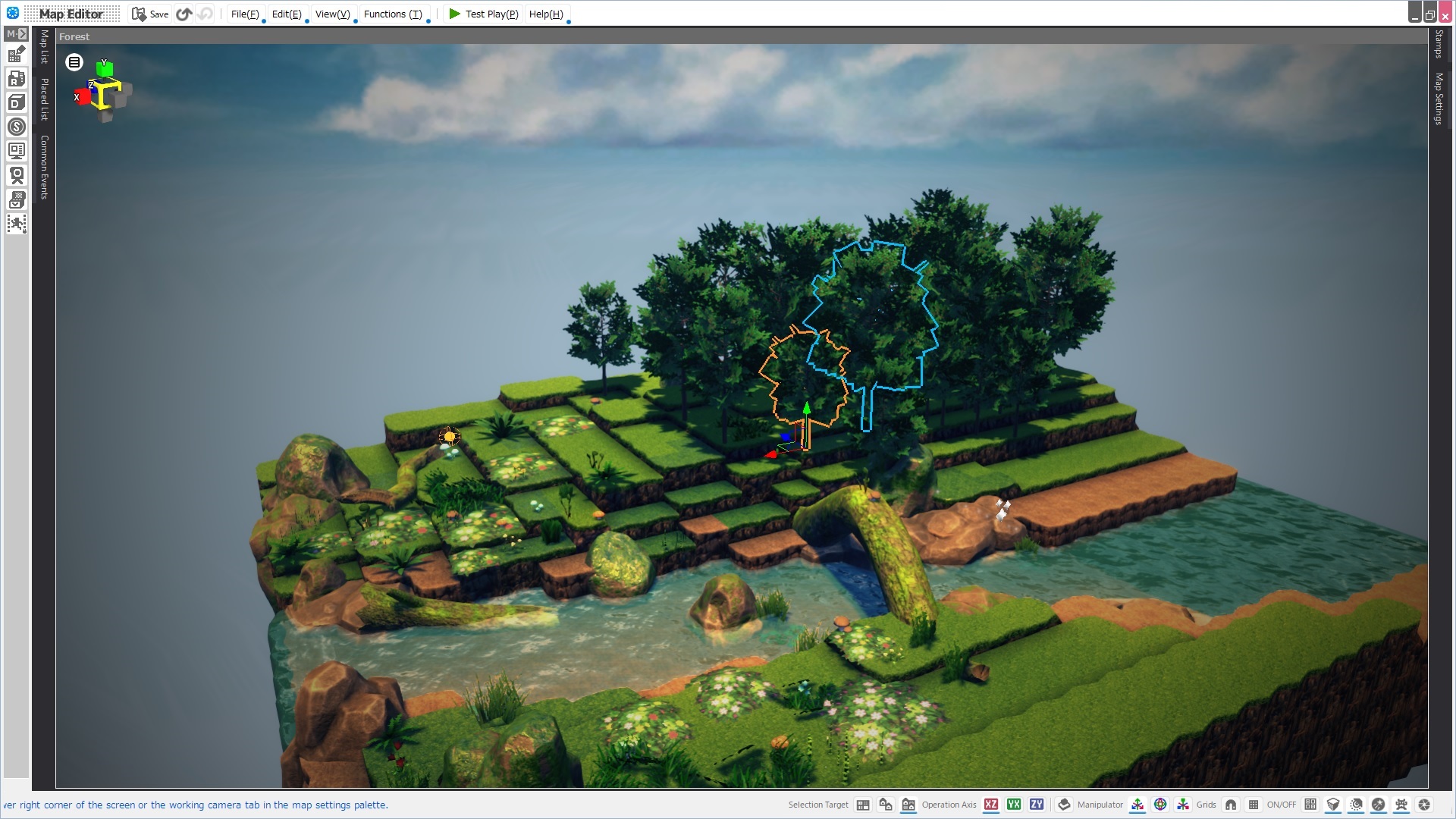Open the Functions(T) menu

coord(393,14)
